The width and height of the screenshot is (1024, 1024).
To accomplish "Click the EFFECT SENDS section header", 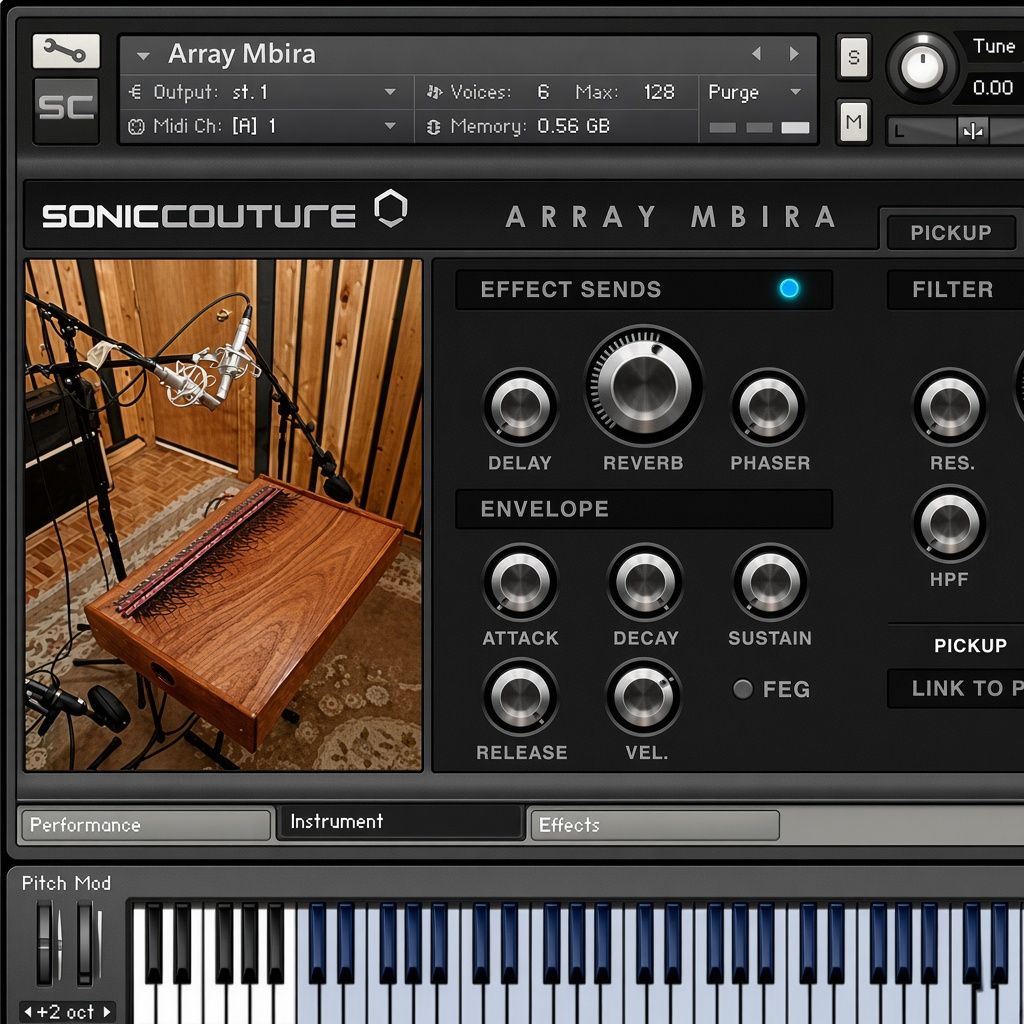I will 644,289.
